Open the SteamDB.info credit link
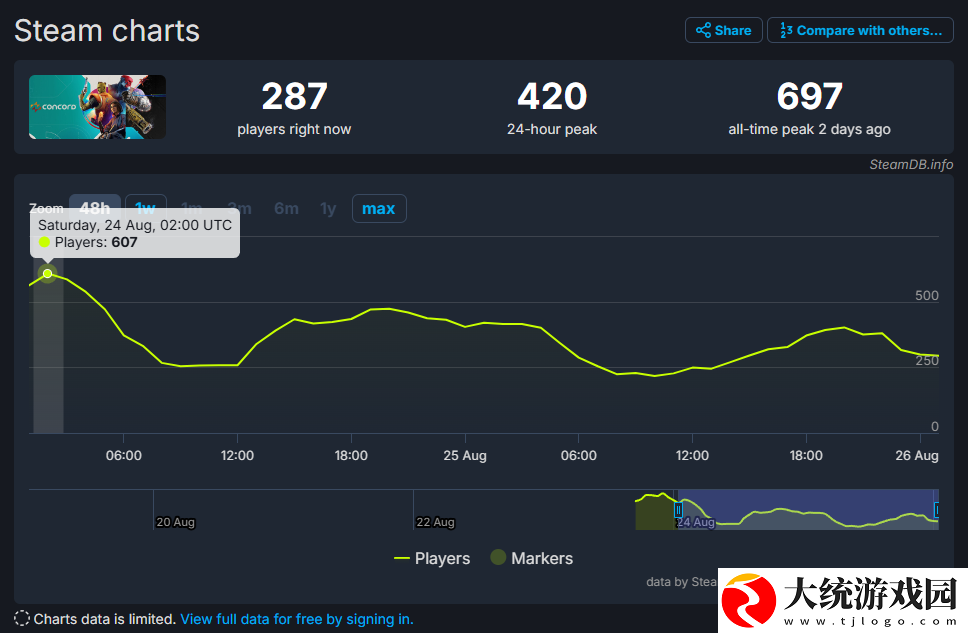 point(911,164)
